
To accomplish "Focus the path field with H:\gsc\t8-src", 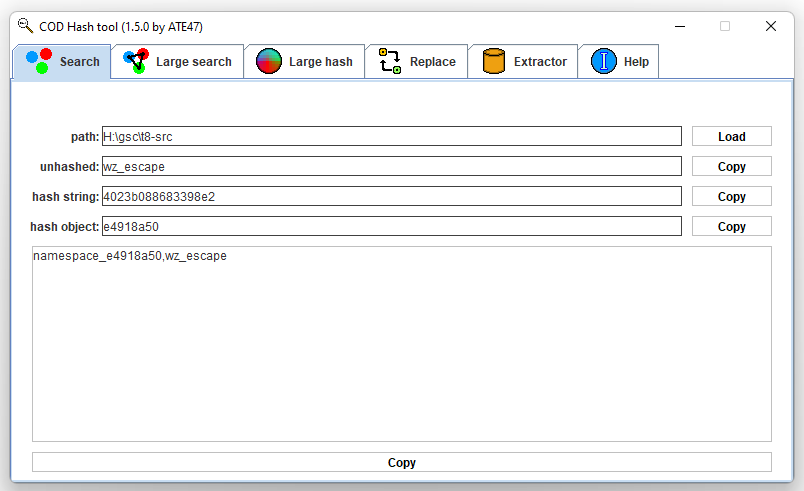I will pos(392,136).
